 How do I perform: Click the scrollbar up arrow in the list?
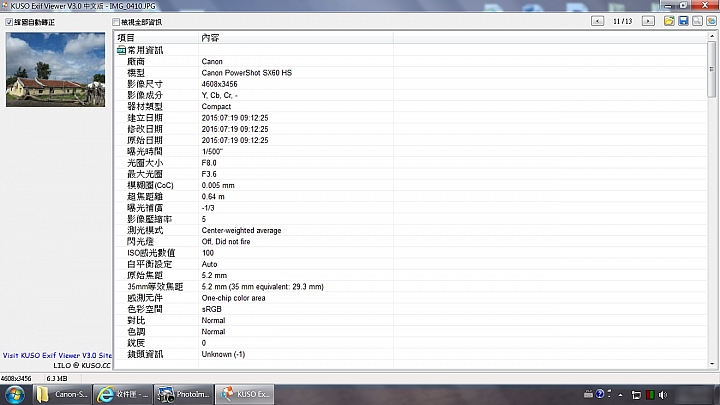point(712,36)
